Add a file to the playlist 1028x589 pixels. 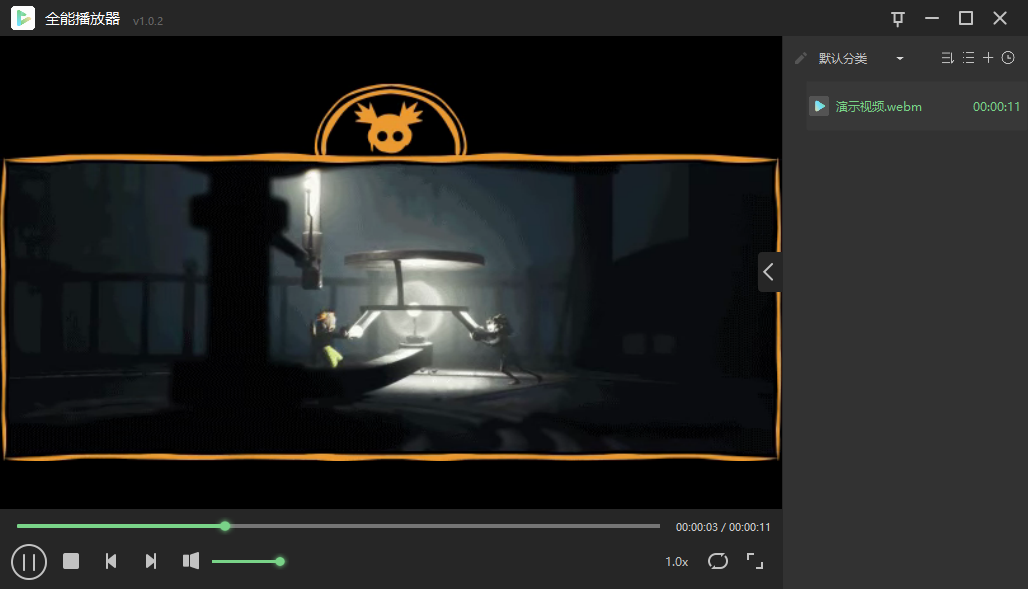(988, 58)
